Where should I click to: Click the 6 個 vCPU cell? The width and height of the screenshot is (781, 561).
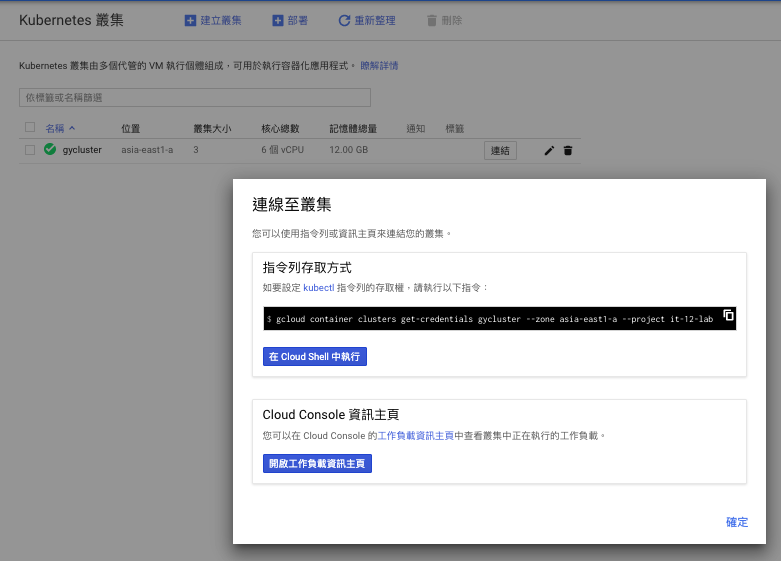point(282,149)
